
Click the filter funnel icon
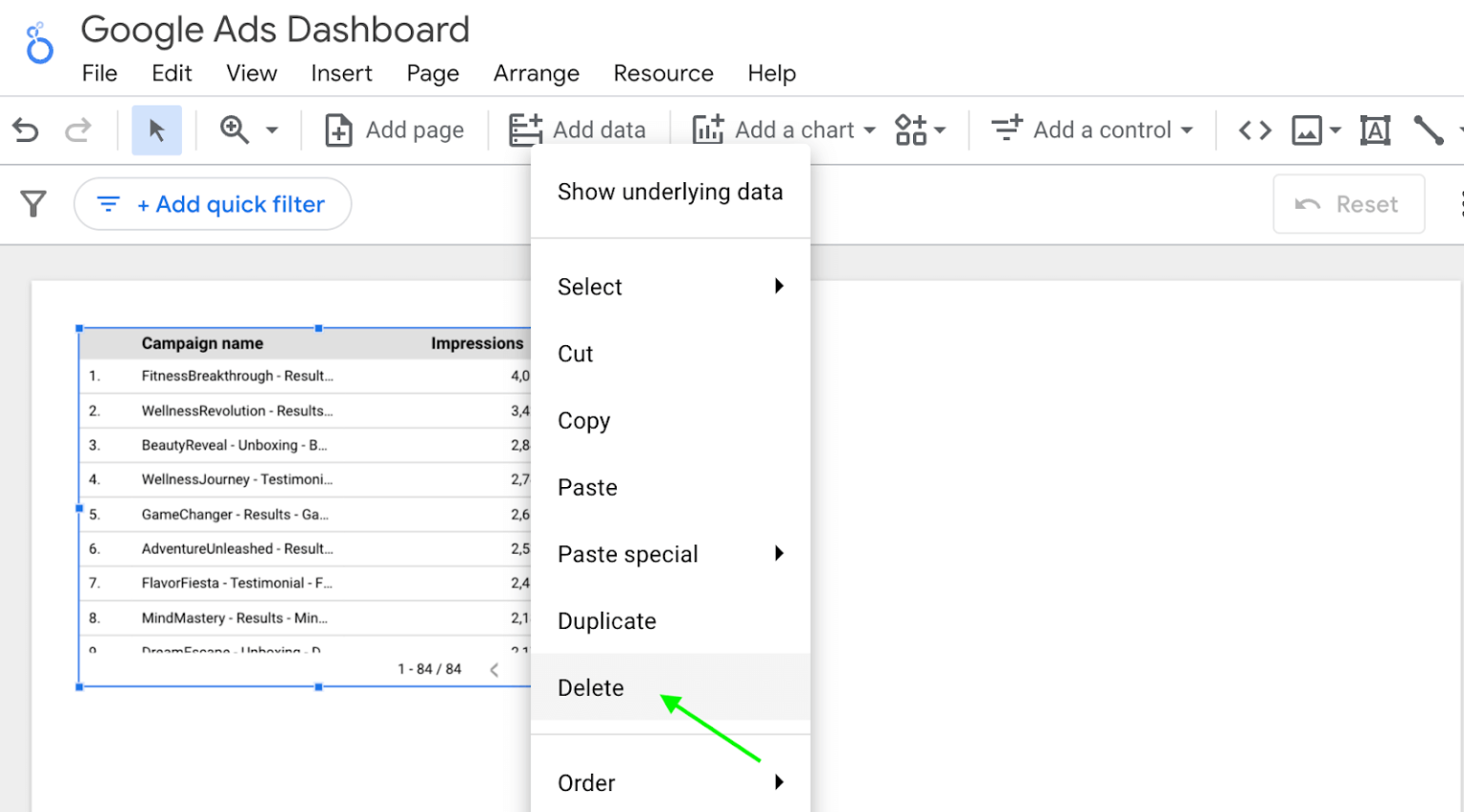click(x=33, y=203)
